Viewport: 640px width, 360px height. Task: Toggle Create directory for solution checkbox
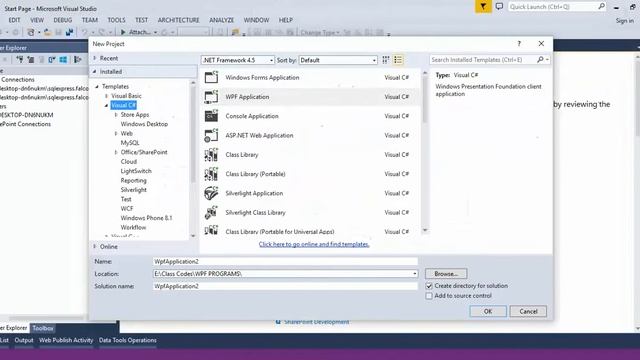(429, 286)
